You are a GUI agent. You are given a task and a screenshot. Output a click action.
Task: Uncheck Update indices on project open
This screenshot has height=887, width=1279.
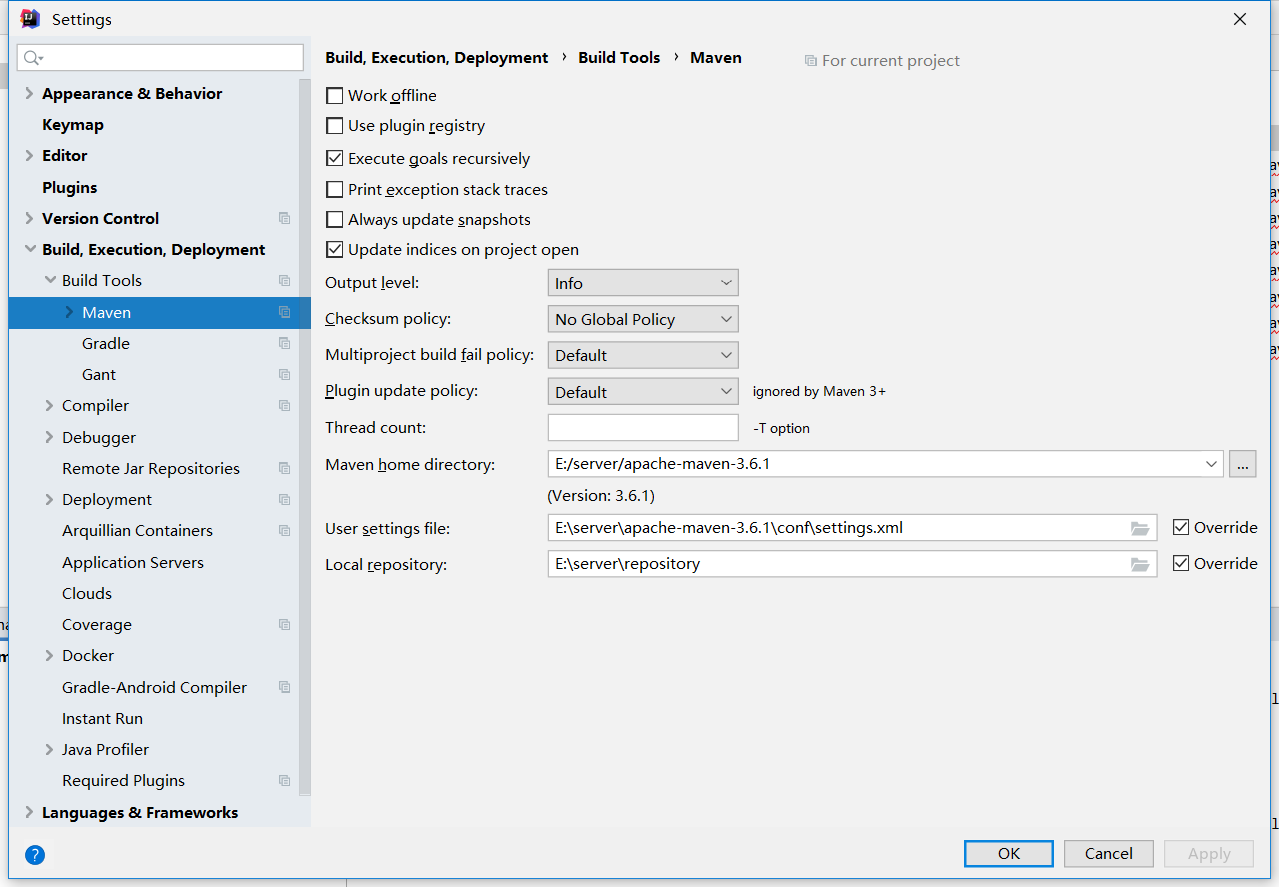(335, 250)
